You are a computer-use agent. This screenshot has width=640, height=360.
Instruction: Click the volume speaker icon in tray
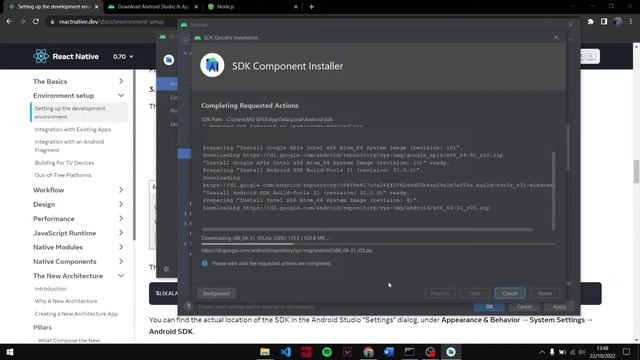pos(582,352)
